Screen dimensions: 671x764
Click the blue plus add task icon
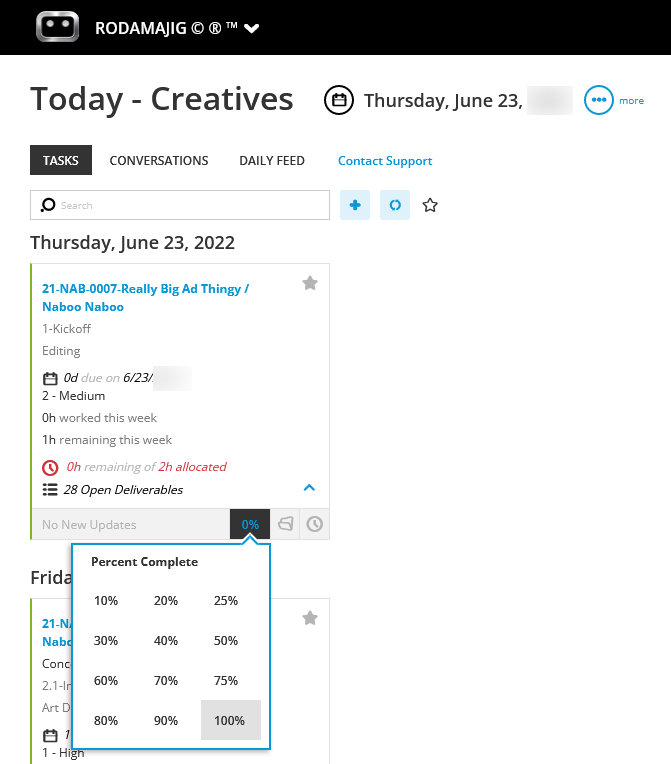pyautogui.click(x=355, y=205)
